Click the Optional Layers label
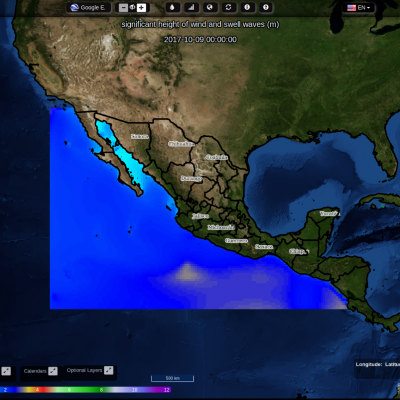The image size is (400, 400). coord(84,370)
